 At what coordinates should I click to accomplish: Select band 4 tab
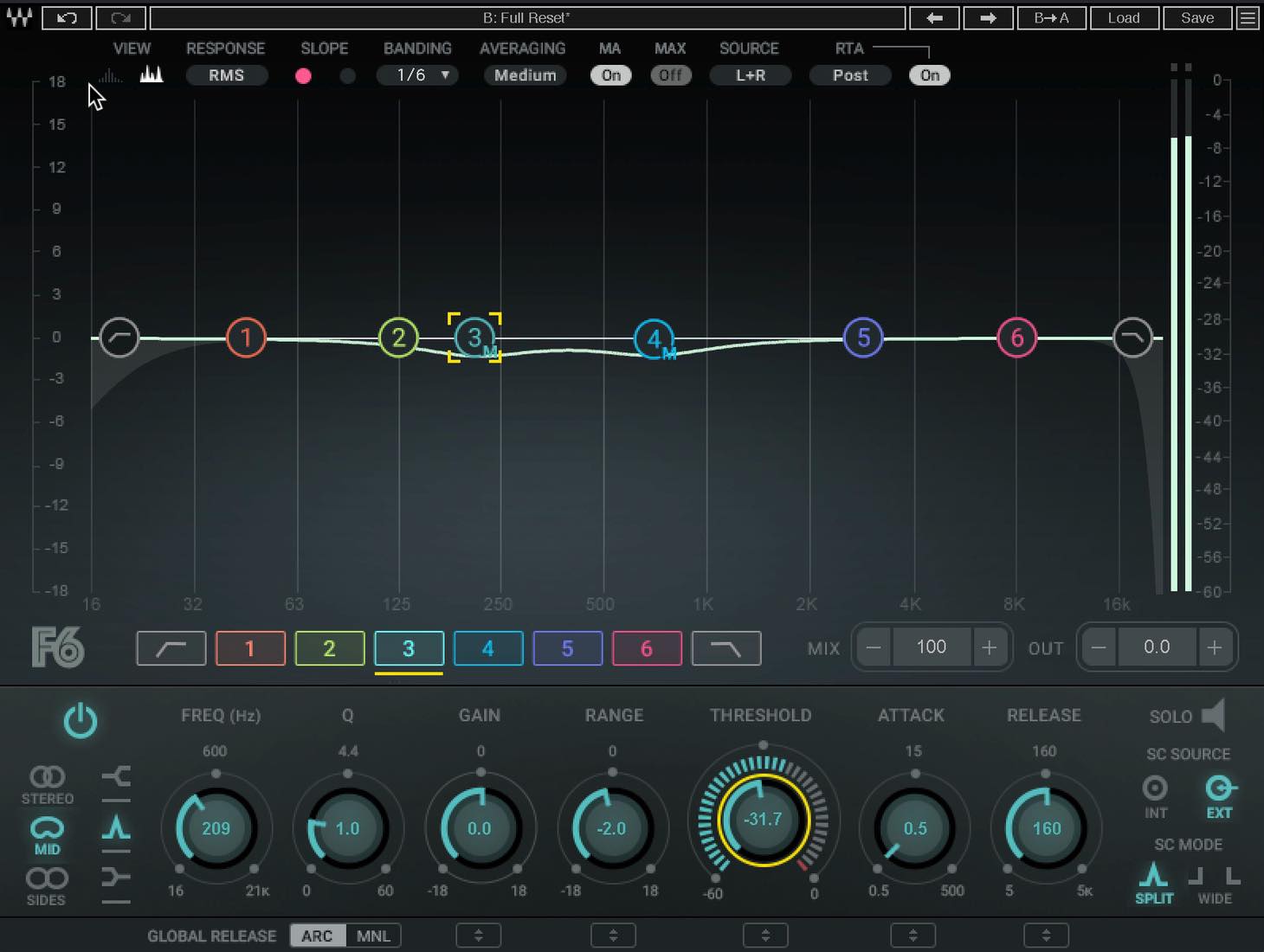pos(487,648)
